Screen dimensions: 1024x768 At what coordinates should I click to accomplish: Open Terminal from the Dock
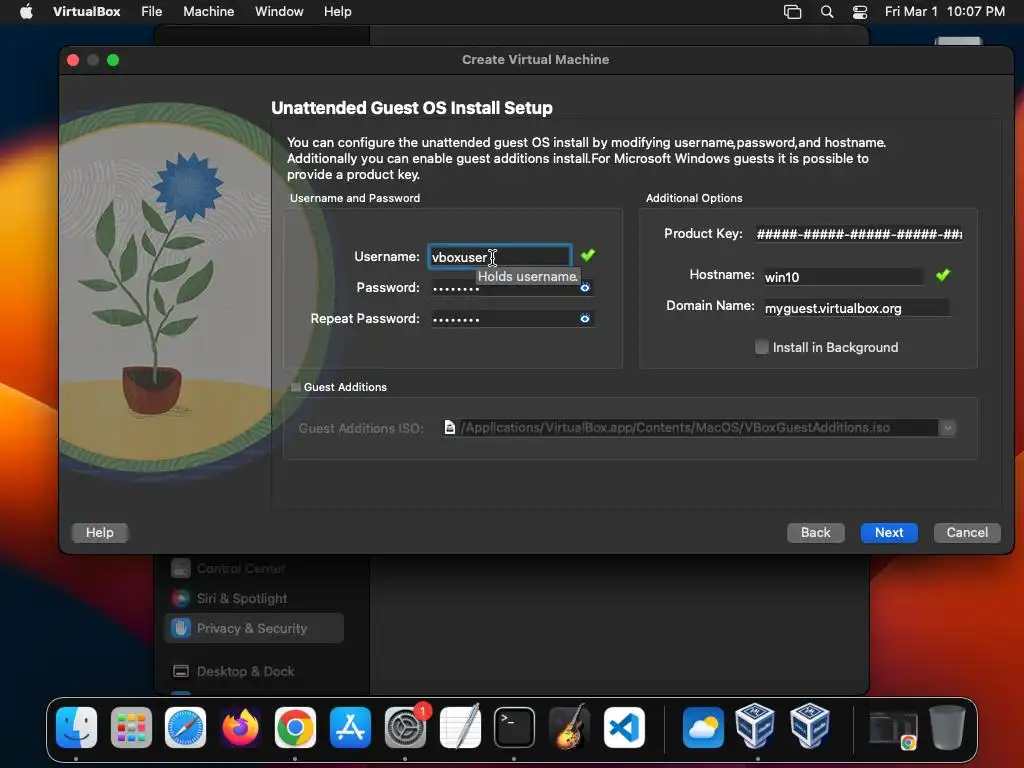pos(514,727)
